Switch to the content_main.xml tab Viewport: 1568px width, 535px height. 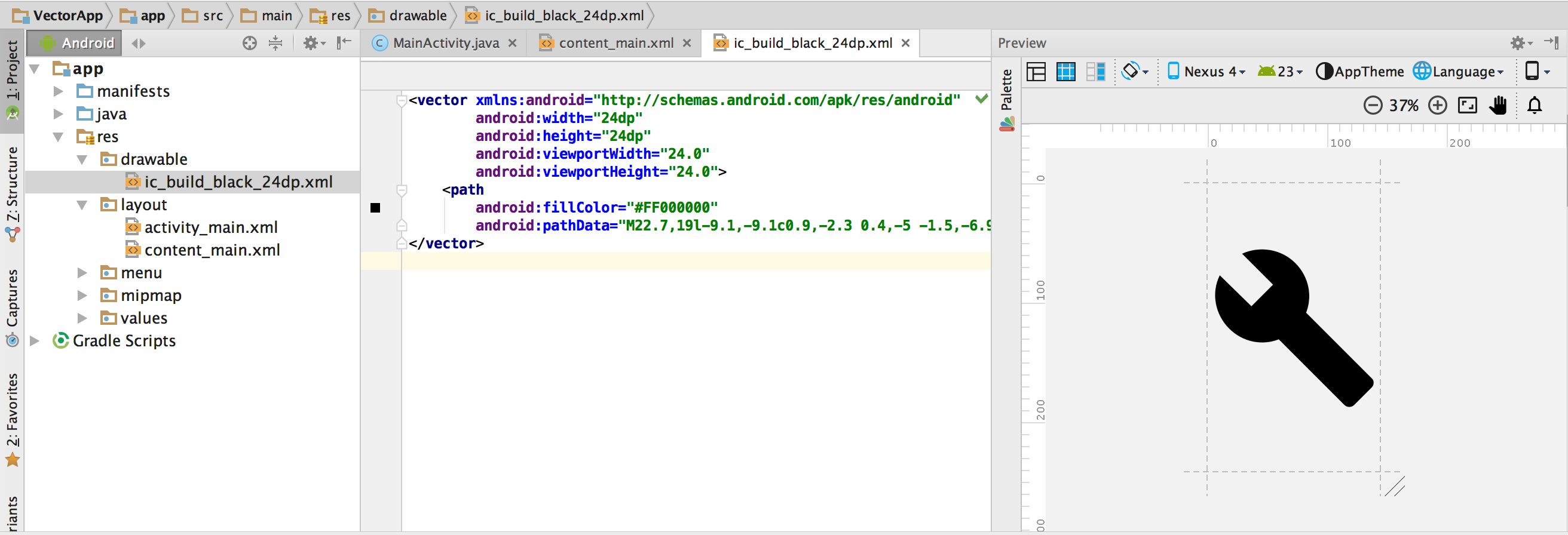tap(615, 43)
